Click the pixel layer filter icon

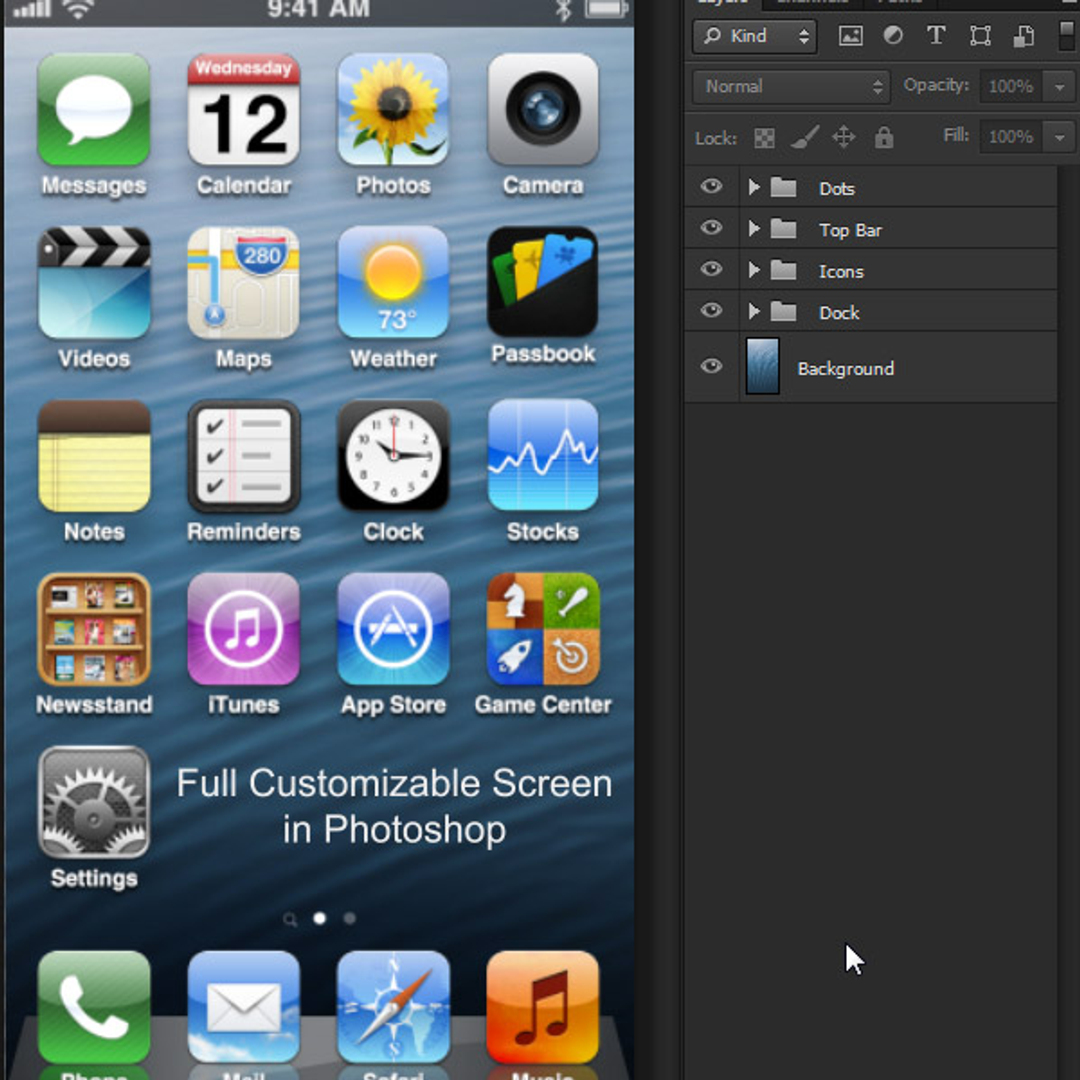point(850,36)
